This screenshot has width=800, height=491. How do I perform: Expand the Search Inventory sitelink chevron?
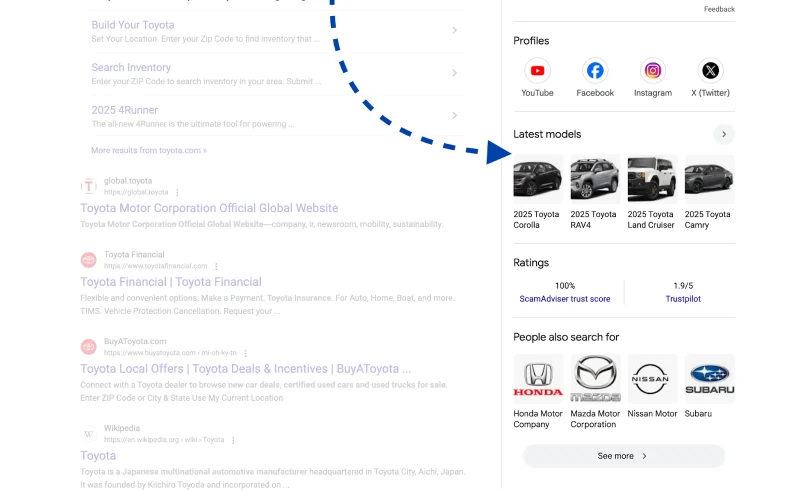pyautogui.click(x=454, y=73)
